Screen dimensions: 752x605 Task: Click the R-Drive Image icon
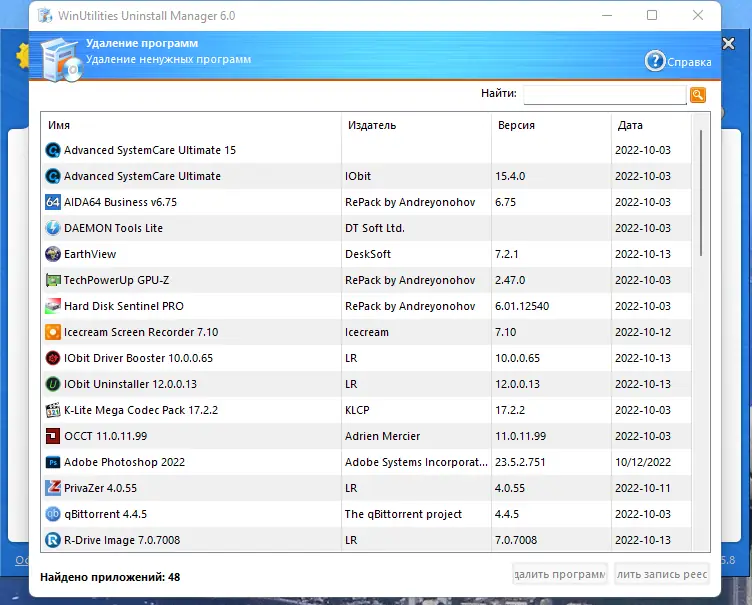point(53,540)
